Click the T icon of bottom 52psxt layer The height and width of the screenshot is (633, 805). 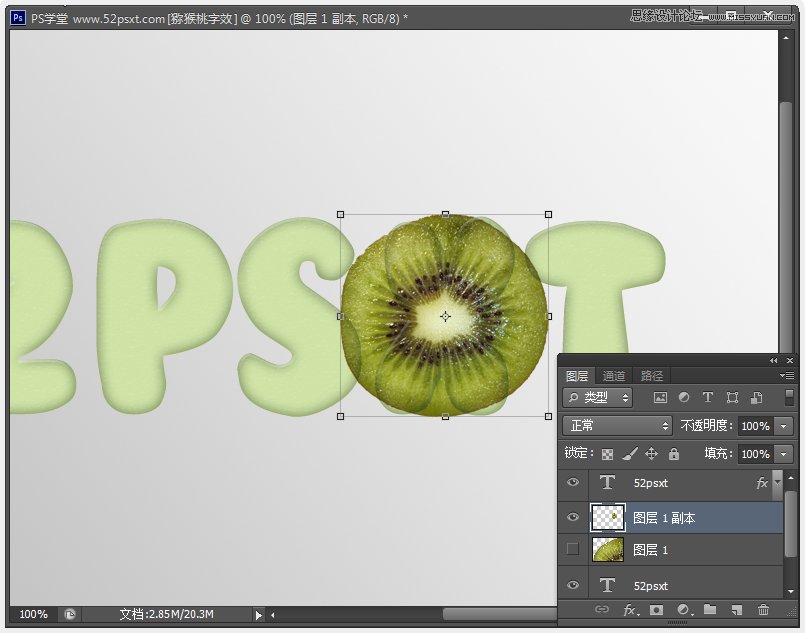coord(607,585)
